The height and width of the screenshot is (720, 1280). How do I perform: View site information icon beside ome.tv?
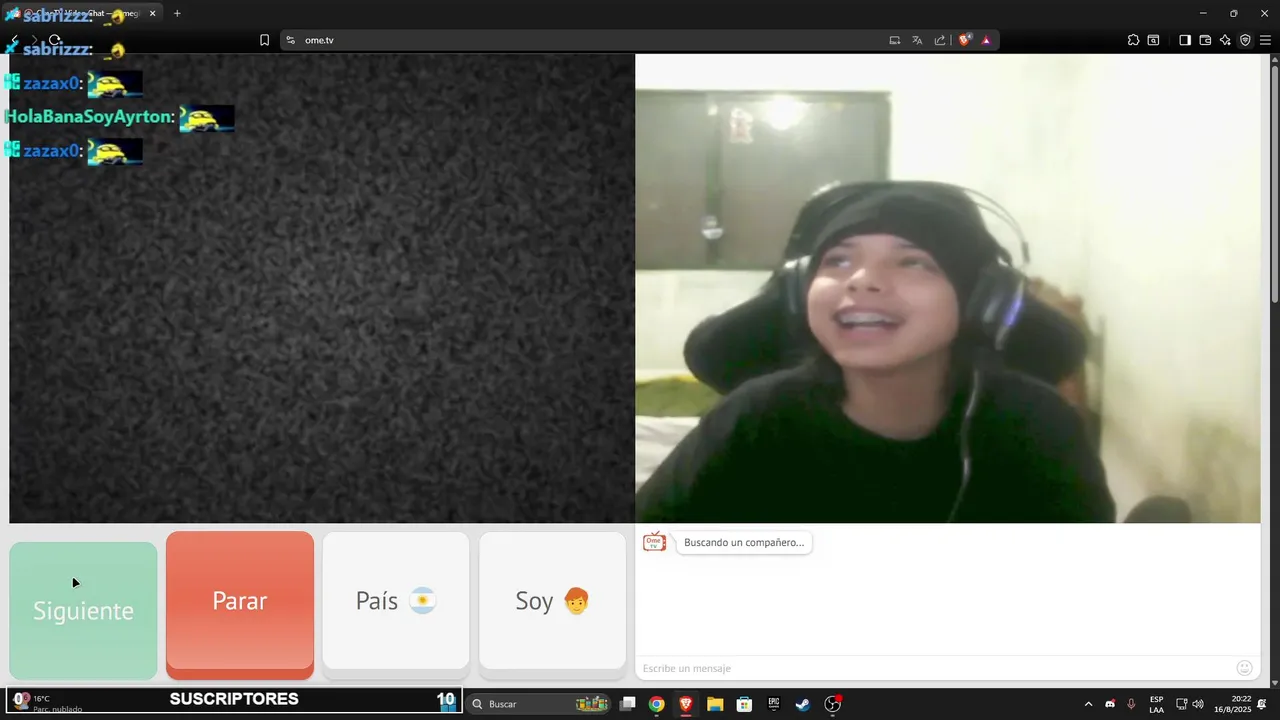pyautogui.click(x=291, y=40)
